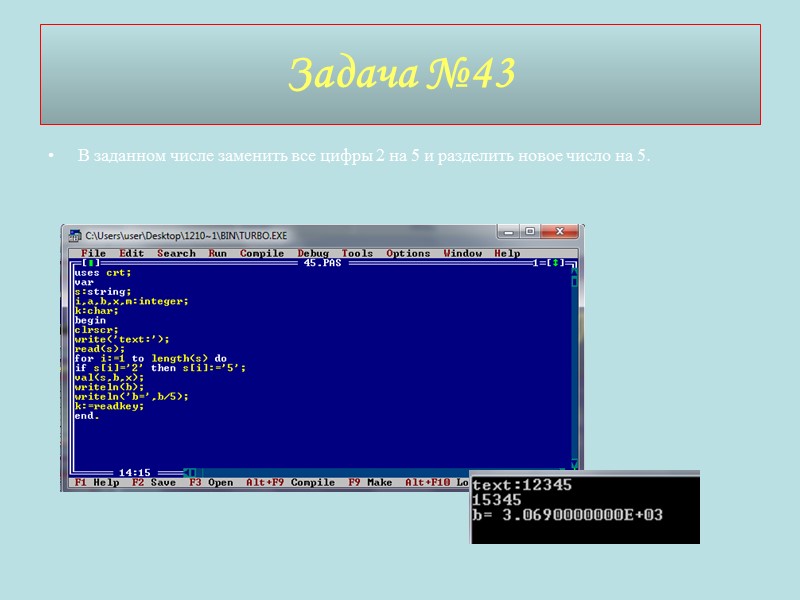Click the 'k:=readkey;' line
Image resolution: width=800 pixels, height=600 pixels.
(x=109, y=406)
